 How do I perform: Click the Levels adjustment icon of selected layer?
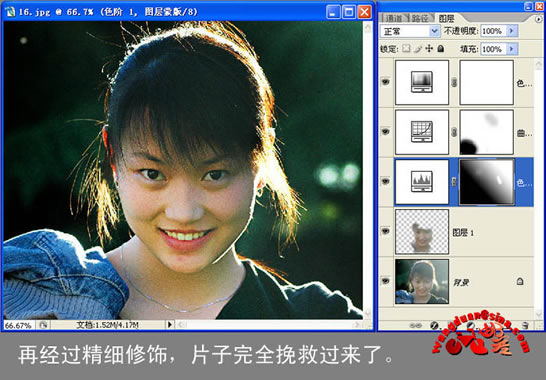(422, 182)
